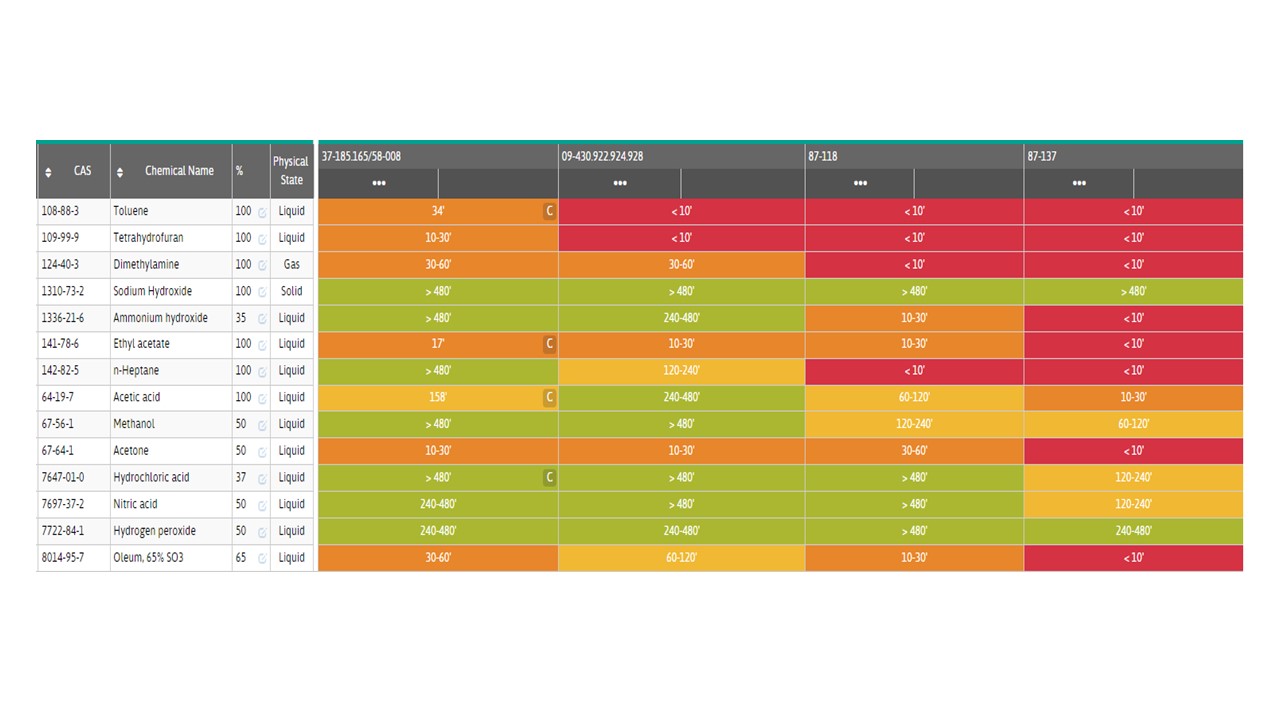Screen dimensions: 1280x720
Task: Click green '> 480'' cell for n-Heptane row
Action: point(438,371)
